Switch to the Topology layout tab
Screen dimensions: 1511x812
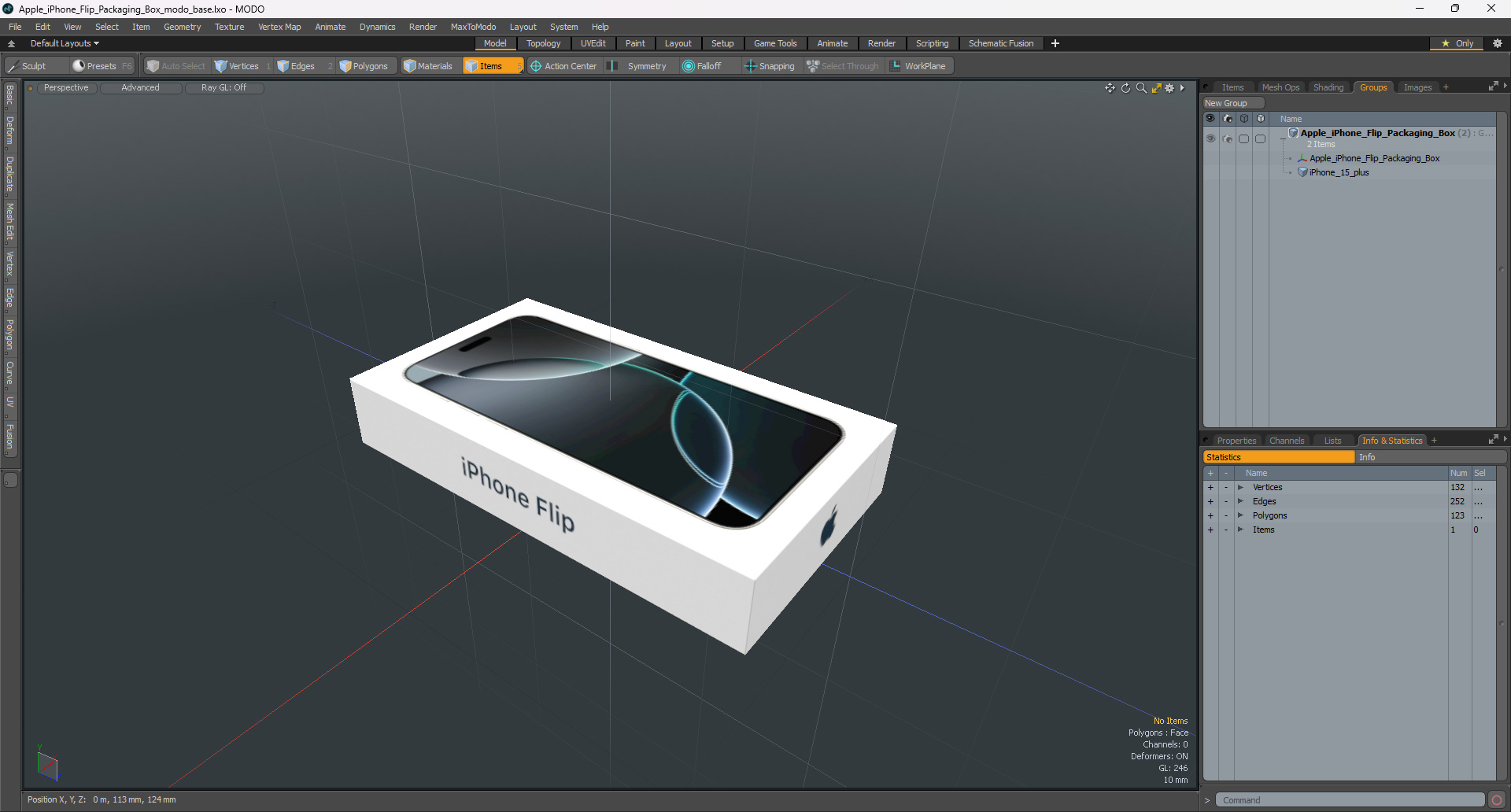544,43
